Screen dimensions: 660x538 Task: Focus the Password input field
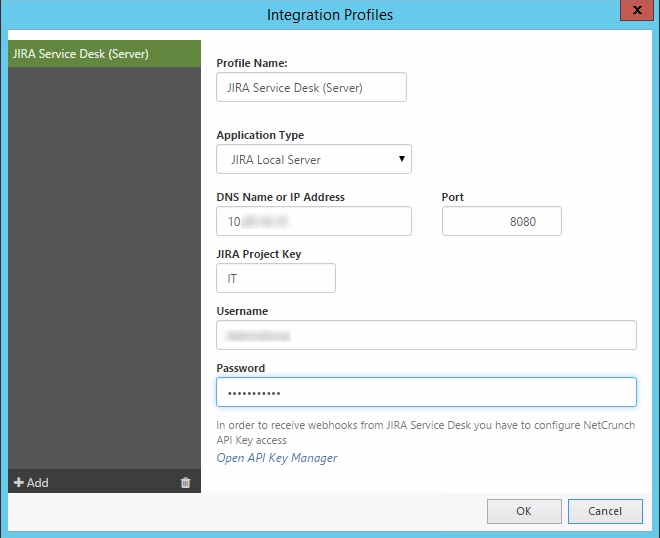click(426, 392)
